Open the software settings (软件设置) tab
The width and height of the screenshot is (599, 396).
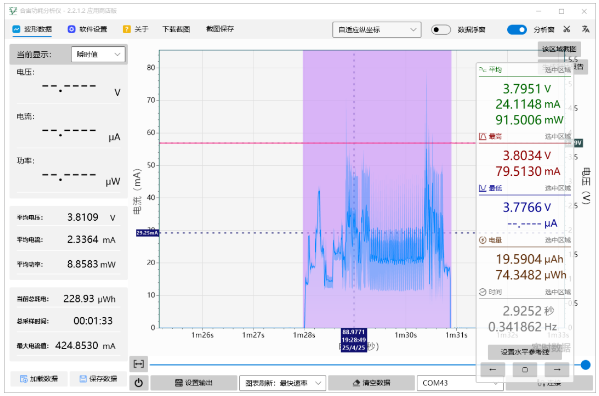click(87, 29)
